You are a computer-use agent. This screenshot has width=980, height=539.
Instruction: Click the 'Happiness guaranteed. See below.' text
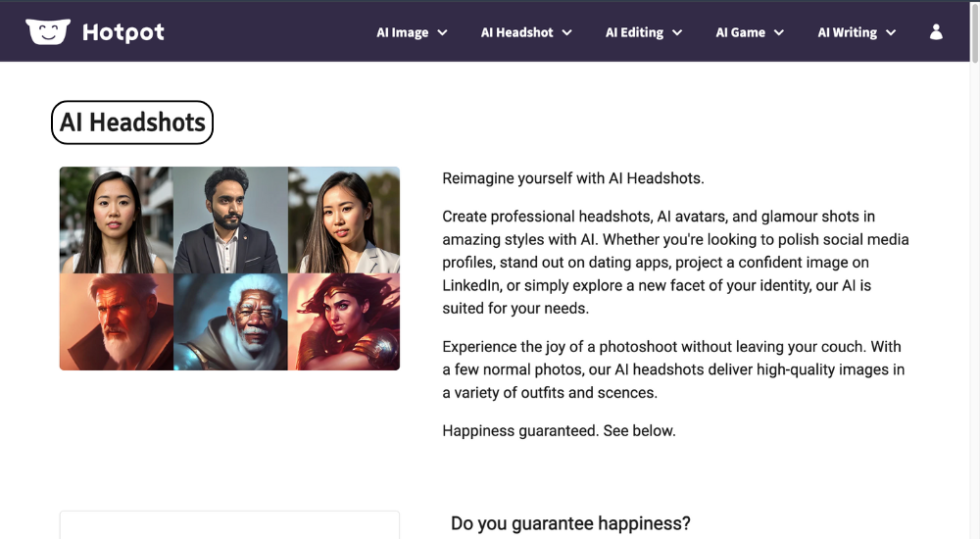click(x=559, y=431)
